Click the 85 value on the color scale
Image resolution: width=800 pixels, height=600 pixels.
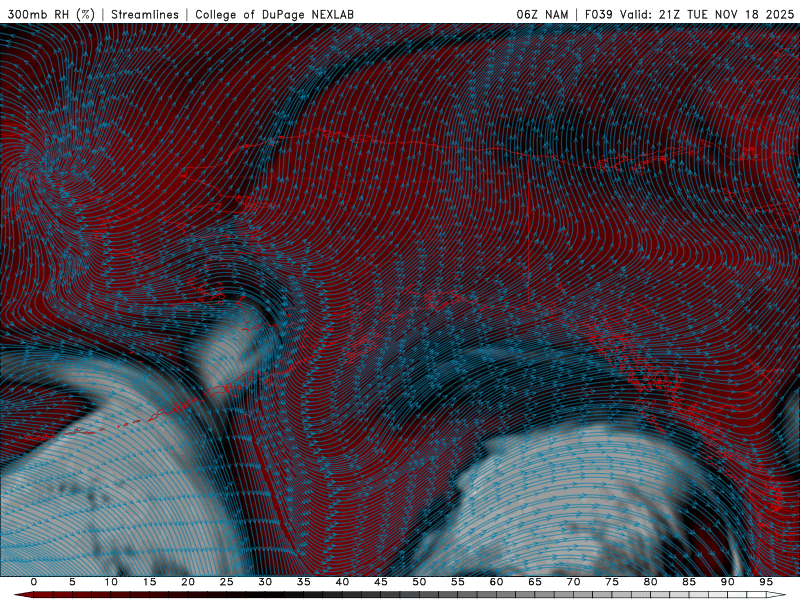click(689, 582)
